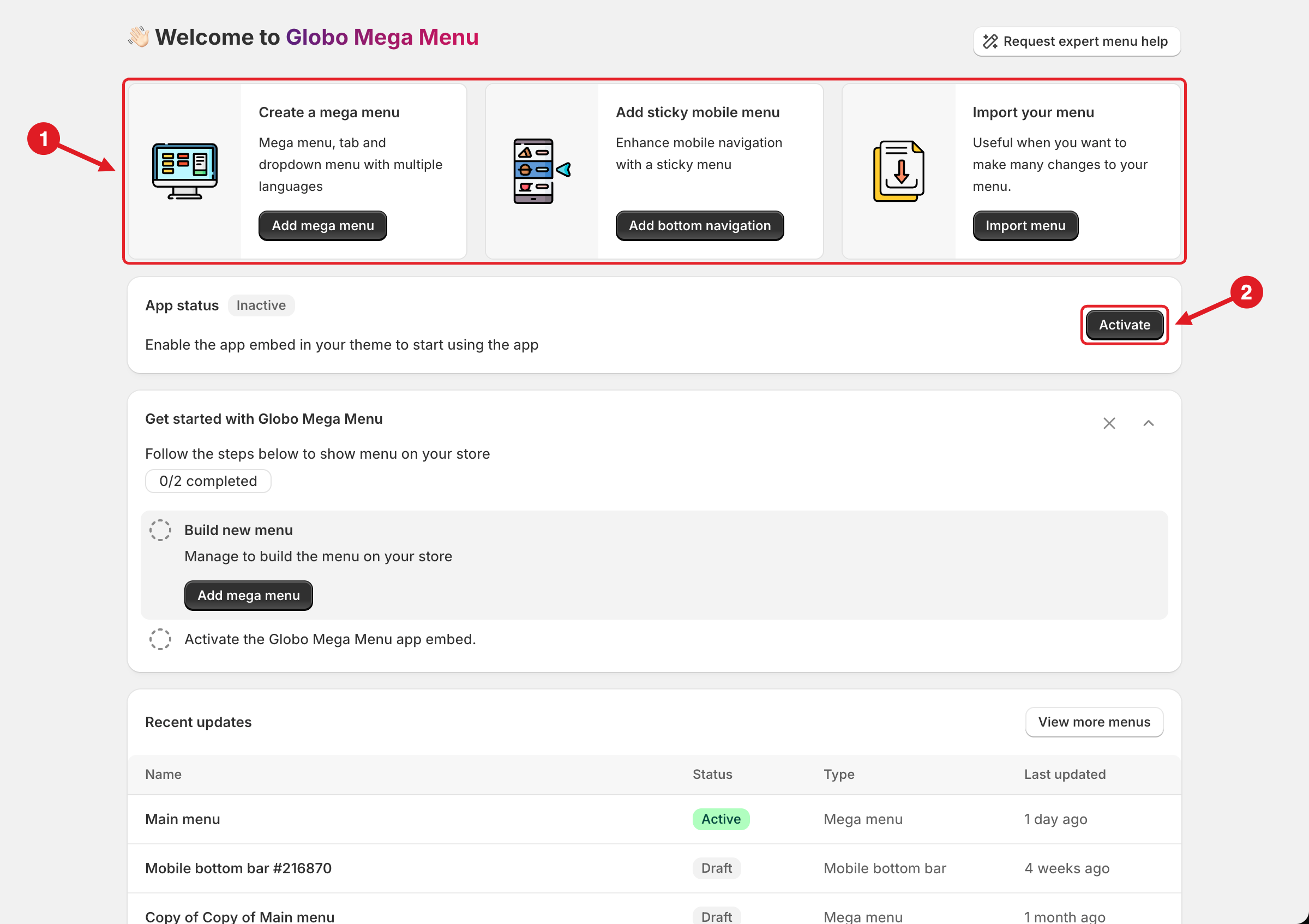Screen dimensions: 1309x924
Task: Click the Add sticky mobile menu card title
Action: point(697,112)
